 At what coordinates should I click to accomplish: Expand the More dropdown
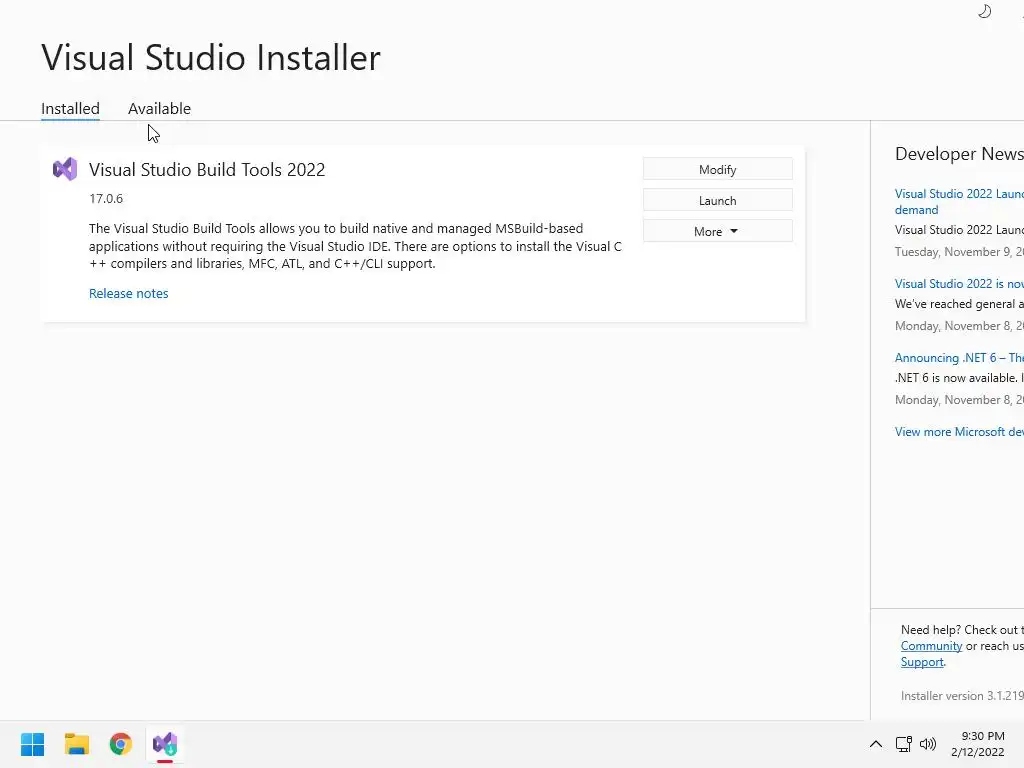click(x=718, y=231)
